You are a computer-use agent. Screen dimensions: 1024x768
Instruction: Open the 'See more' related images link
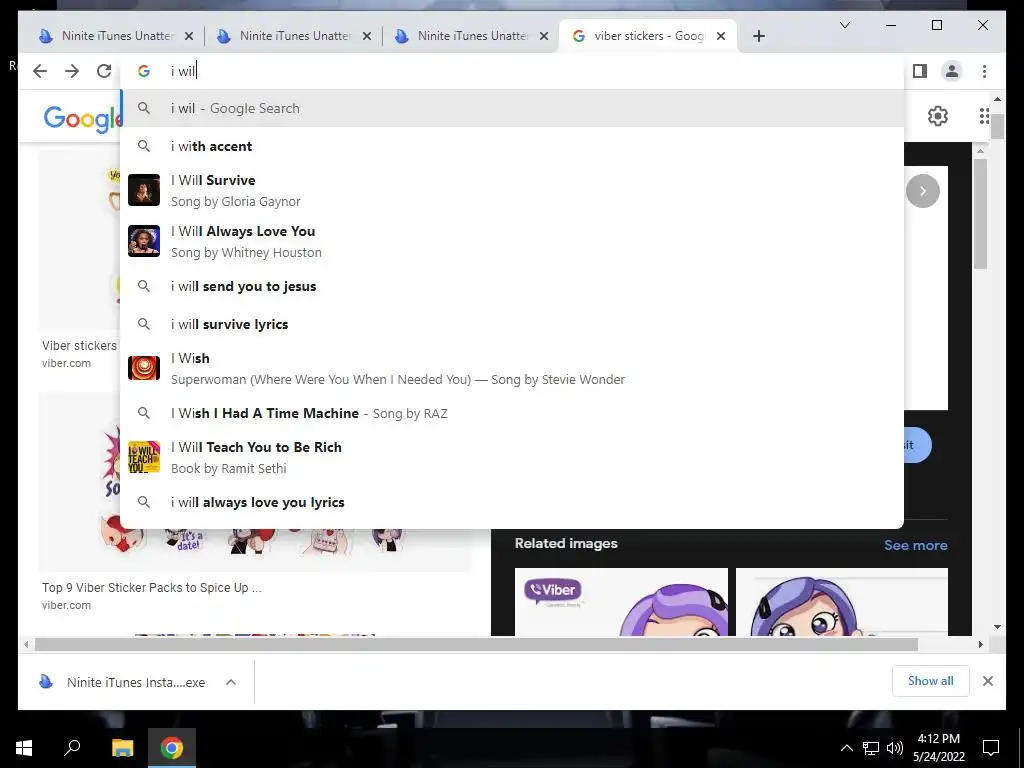click(916, 545)
